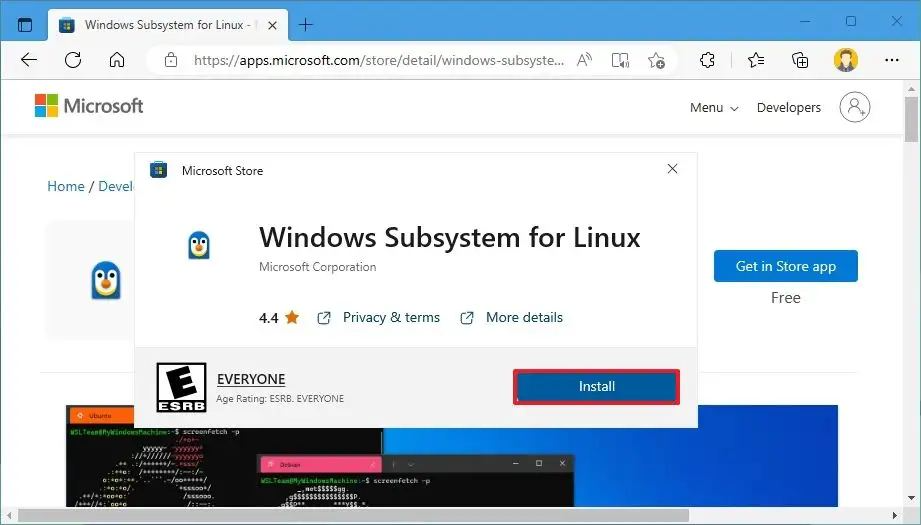Click the Microsoft Store dialog icon
921x525 pixels.
159,170
